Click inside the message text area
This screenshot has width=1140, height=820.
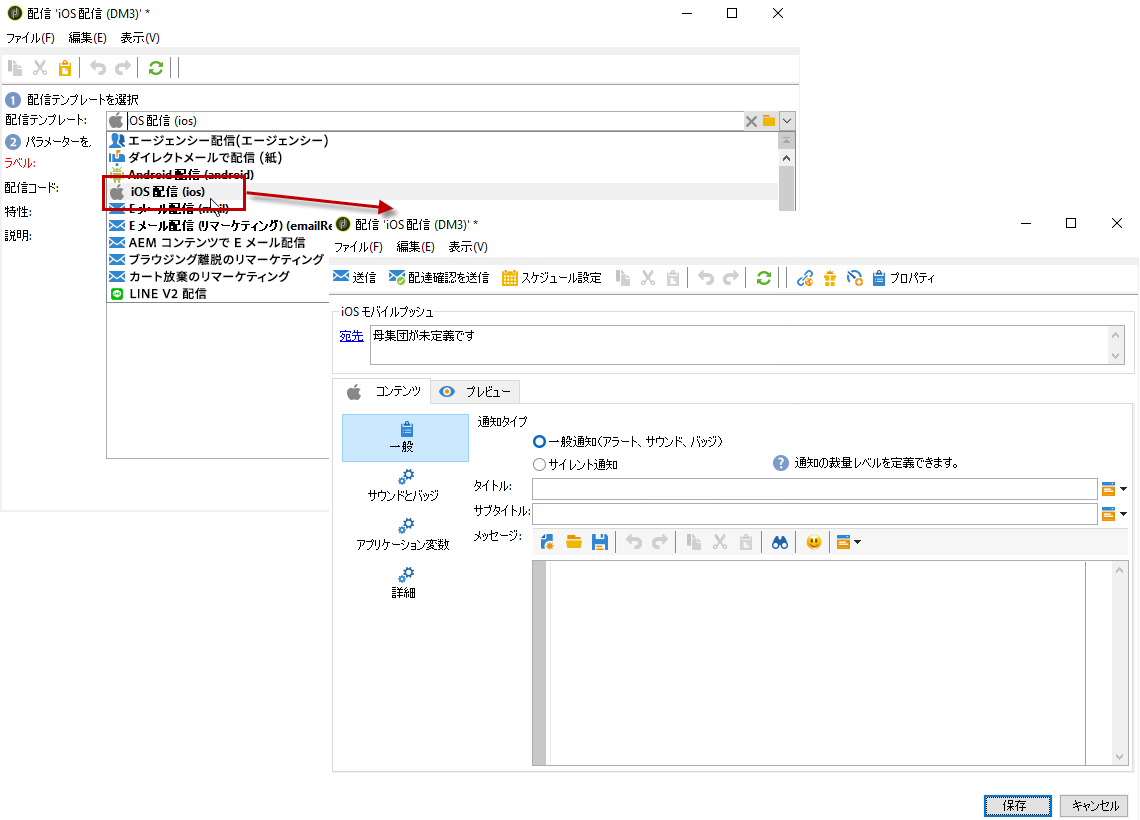(818, 663)
